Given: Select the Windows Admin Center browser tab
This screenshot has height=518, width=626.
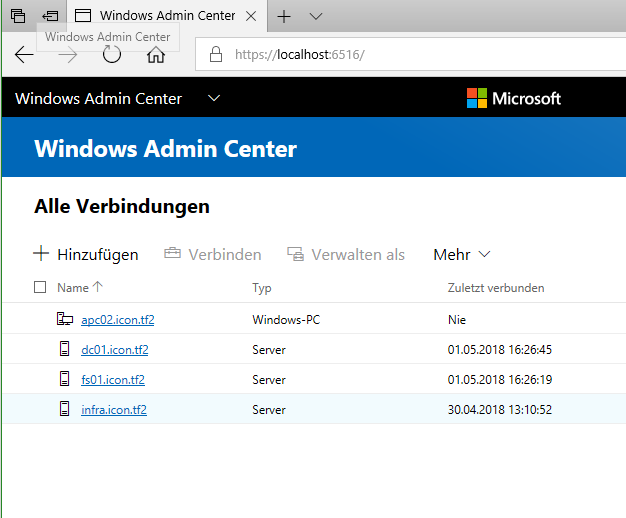Looking at the screenshot, I should (x=167, y=16).
